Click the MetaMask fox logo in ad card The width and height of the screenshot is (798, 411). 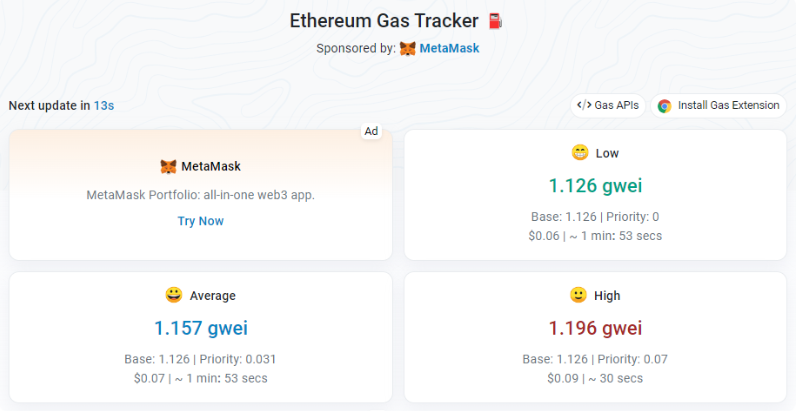[168, 167]
